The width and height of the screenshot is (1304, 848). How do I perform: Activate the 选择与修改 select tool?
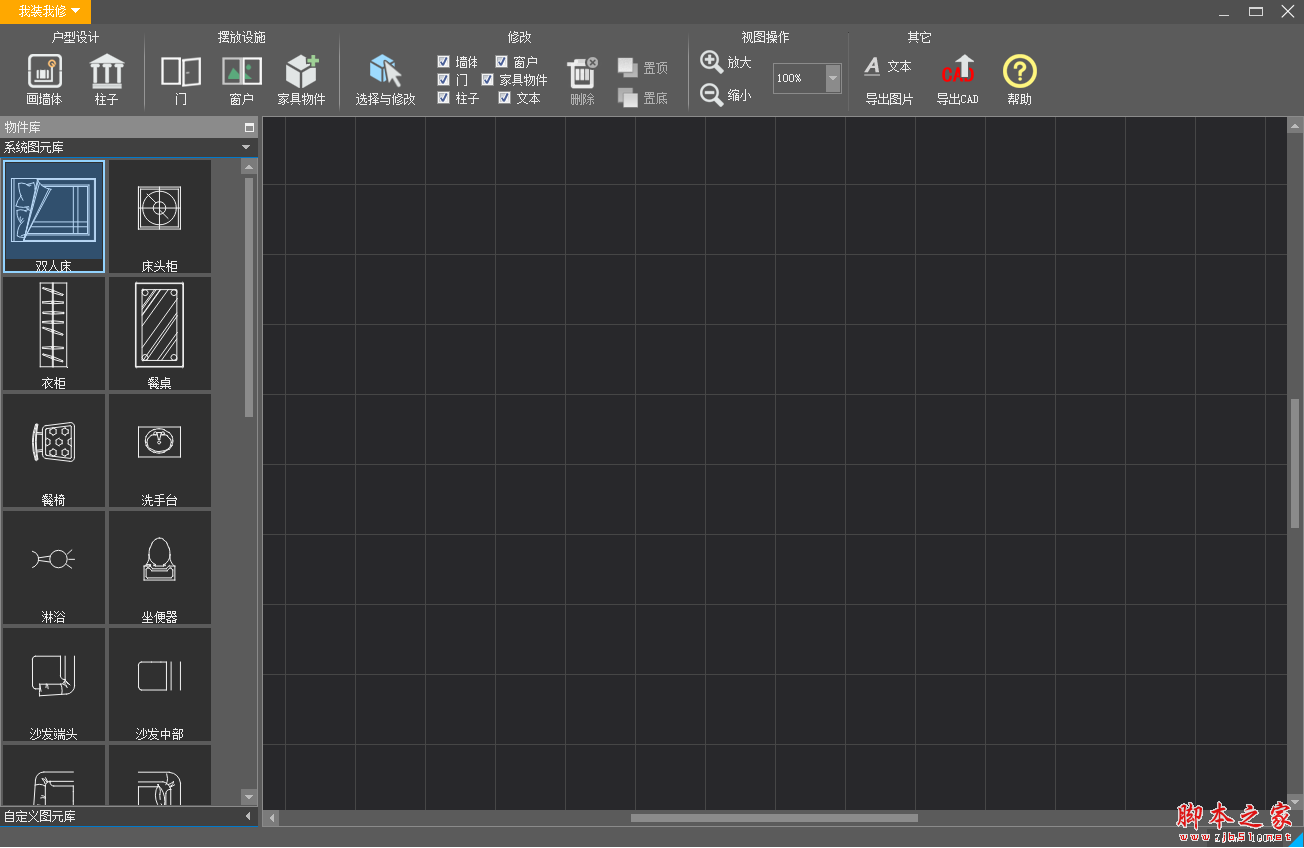point(385,79)
